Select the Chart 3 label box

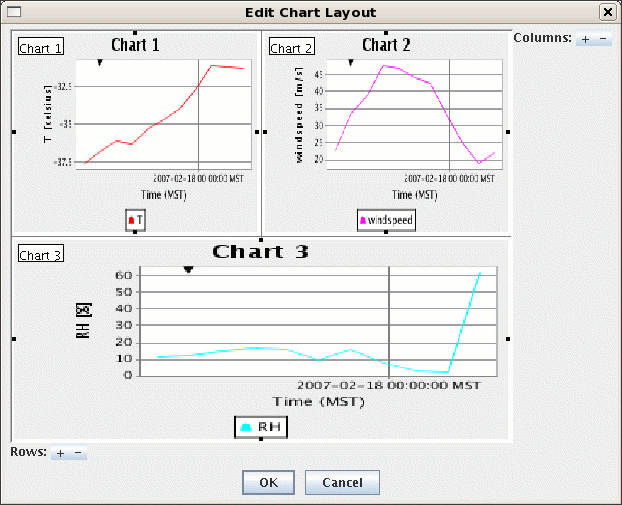click(41, 255)
